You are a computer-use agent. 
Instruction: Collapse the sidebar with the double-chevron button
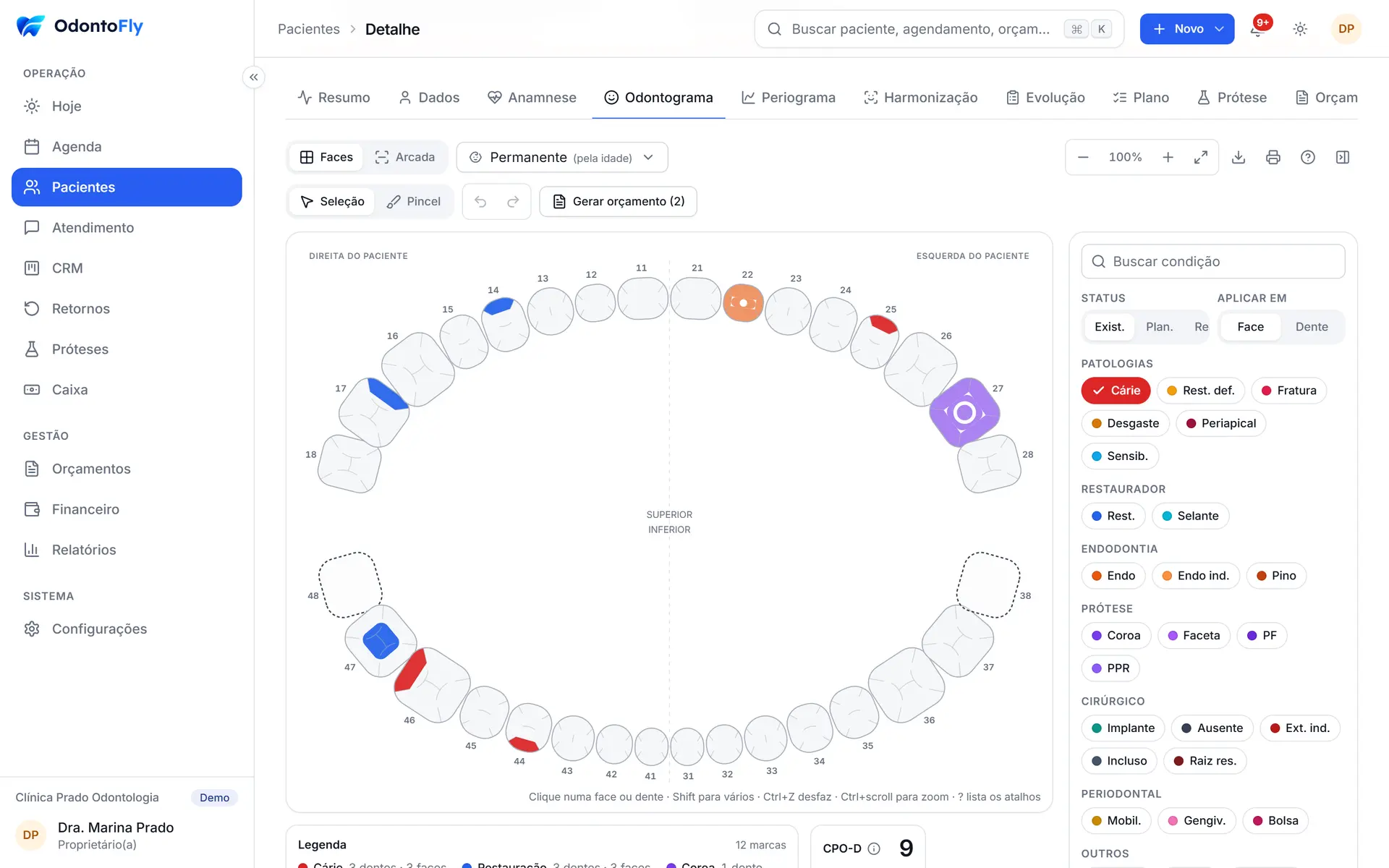click(254, 77)
